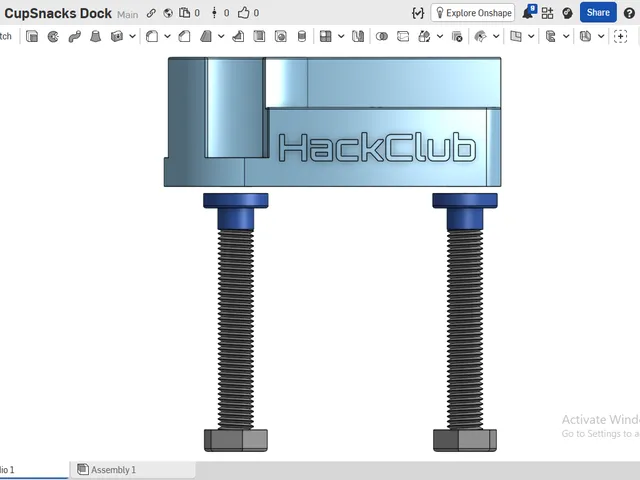The width and height of the screenshot is (640, 480).
Task: Select the Boolean tool
Action: [382, 36]
